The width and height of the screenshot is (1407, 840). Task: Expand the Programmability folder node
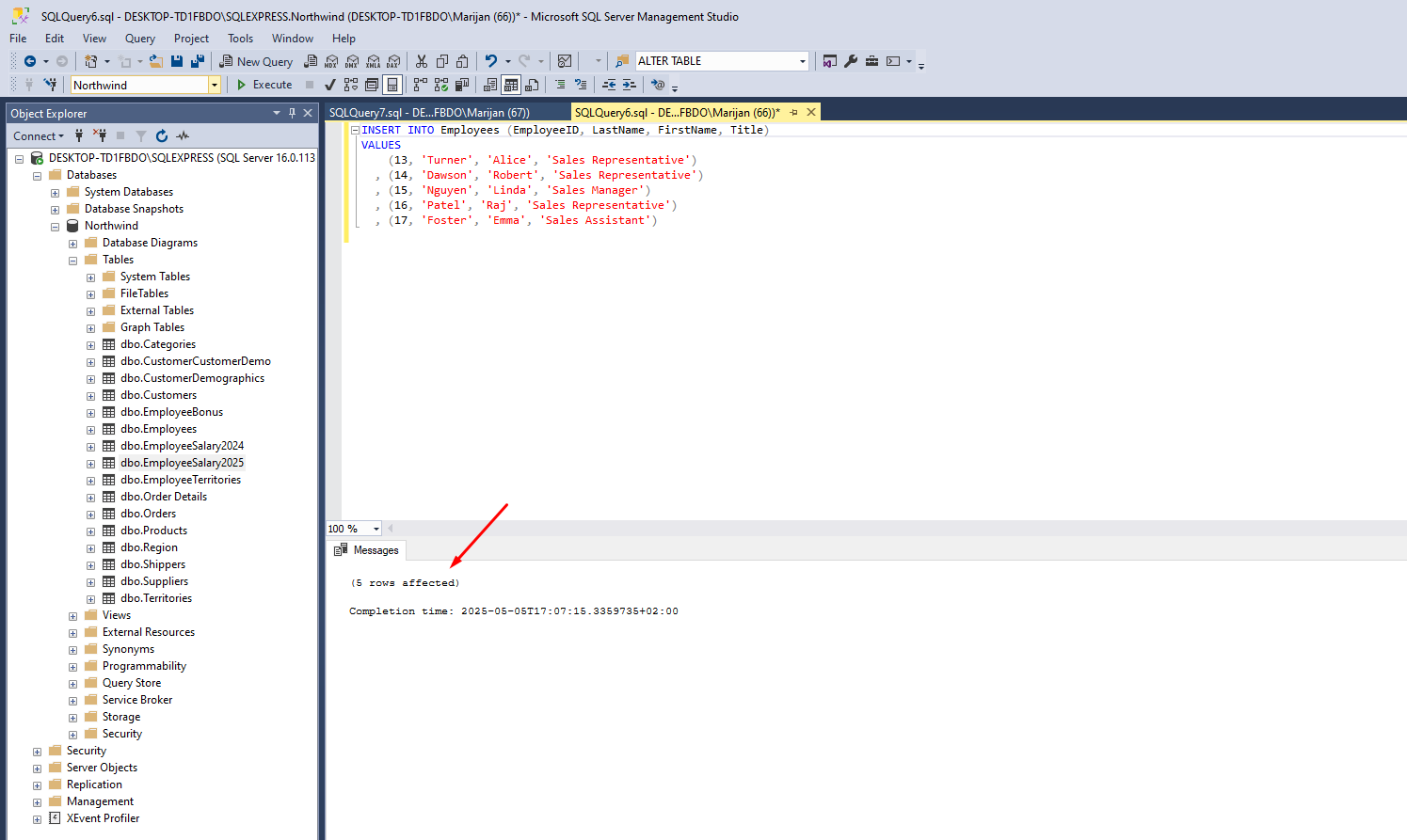click(72, 667)
